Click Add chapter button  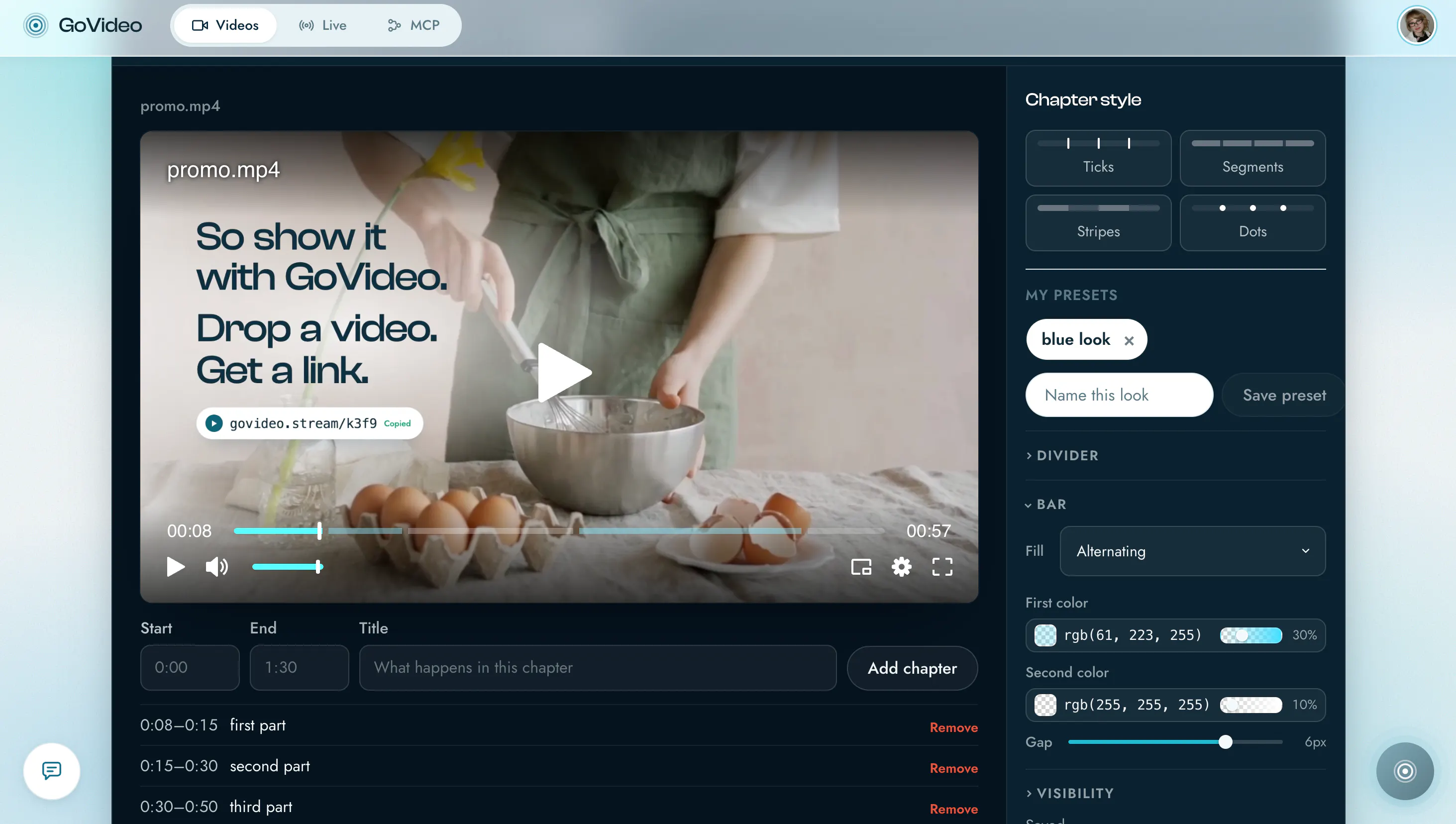click(912, 668)
